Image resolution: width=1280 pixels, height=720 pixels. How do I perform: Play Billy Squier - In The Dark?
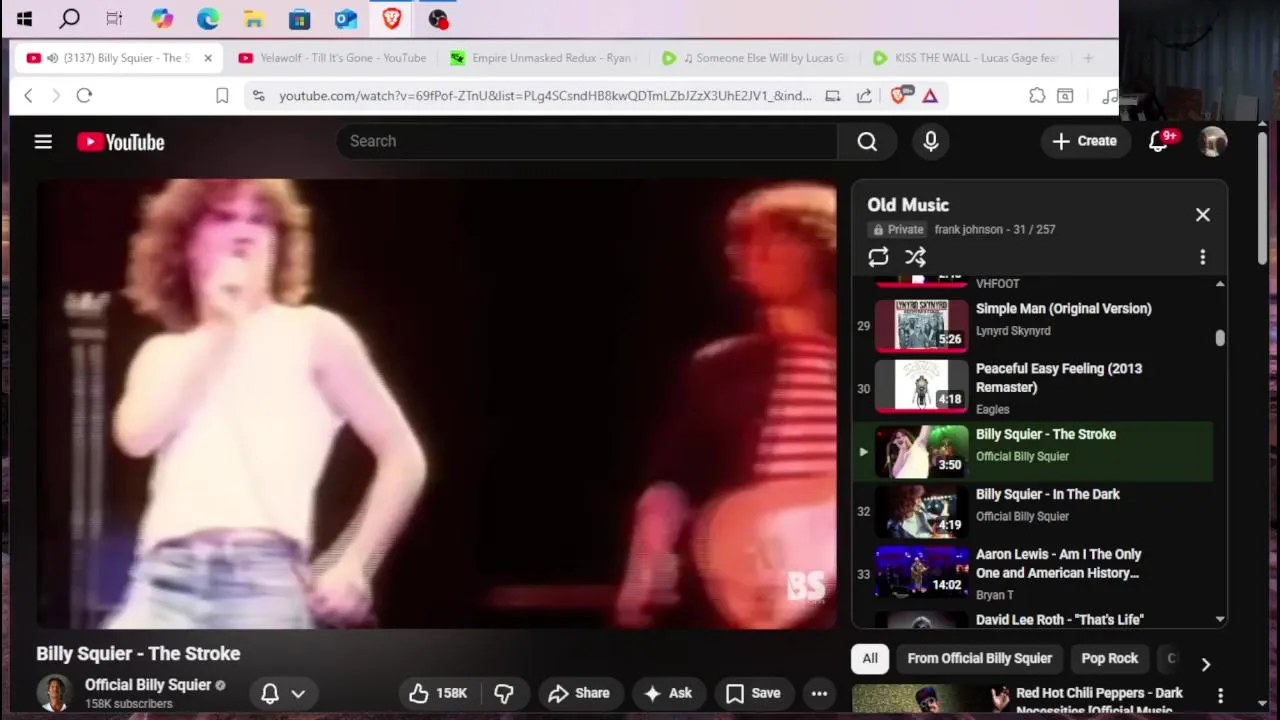coord(1033,511)
